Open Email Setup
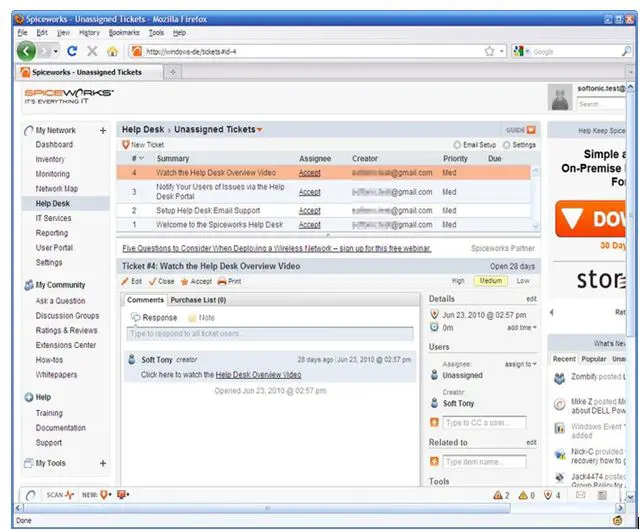Screen dimensions: 640x530 pos(475,145)
